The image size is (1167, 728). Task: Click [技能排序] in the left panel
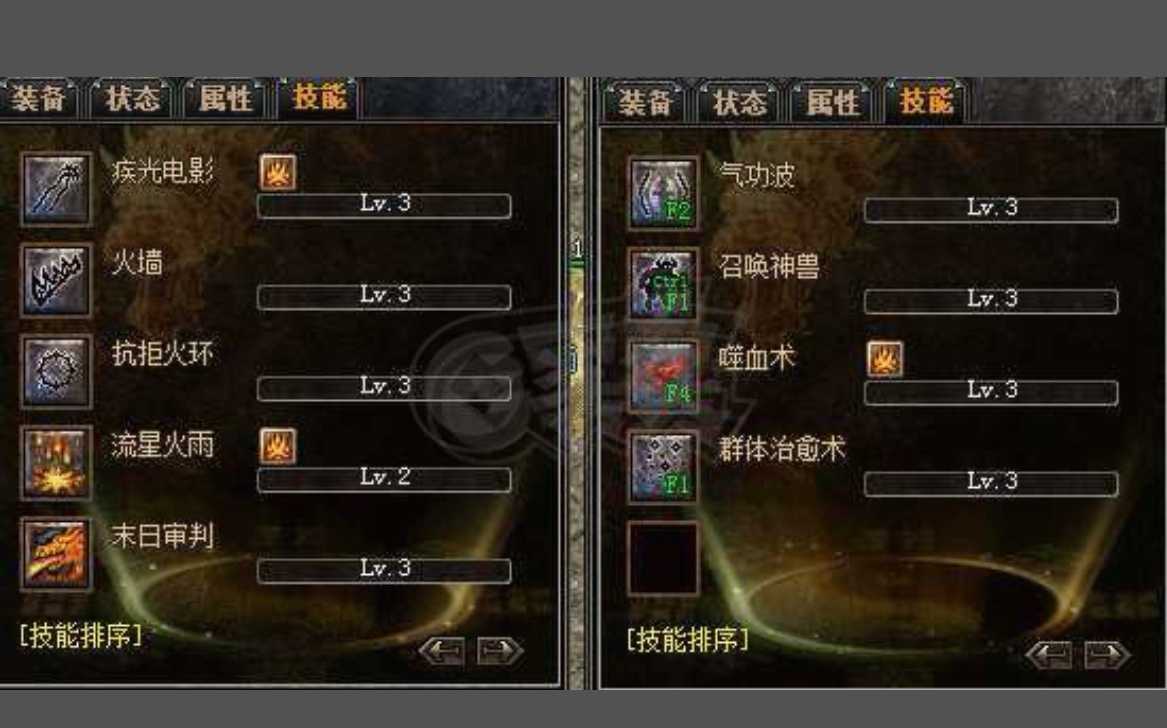(x=80, y=636)
